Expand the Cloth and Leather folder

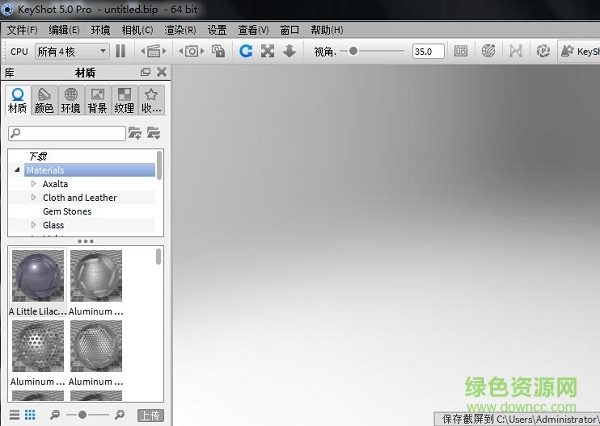click(x=33, y=197)
